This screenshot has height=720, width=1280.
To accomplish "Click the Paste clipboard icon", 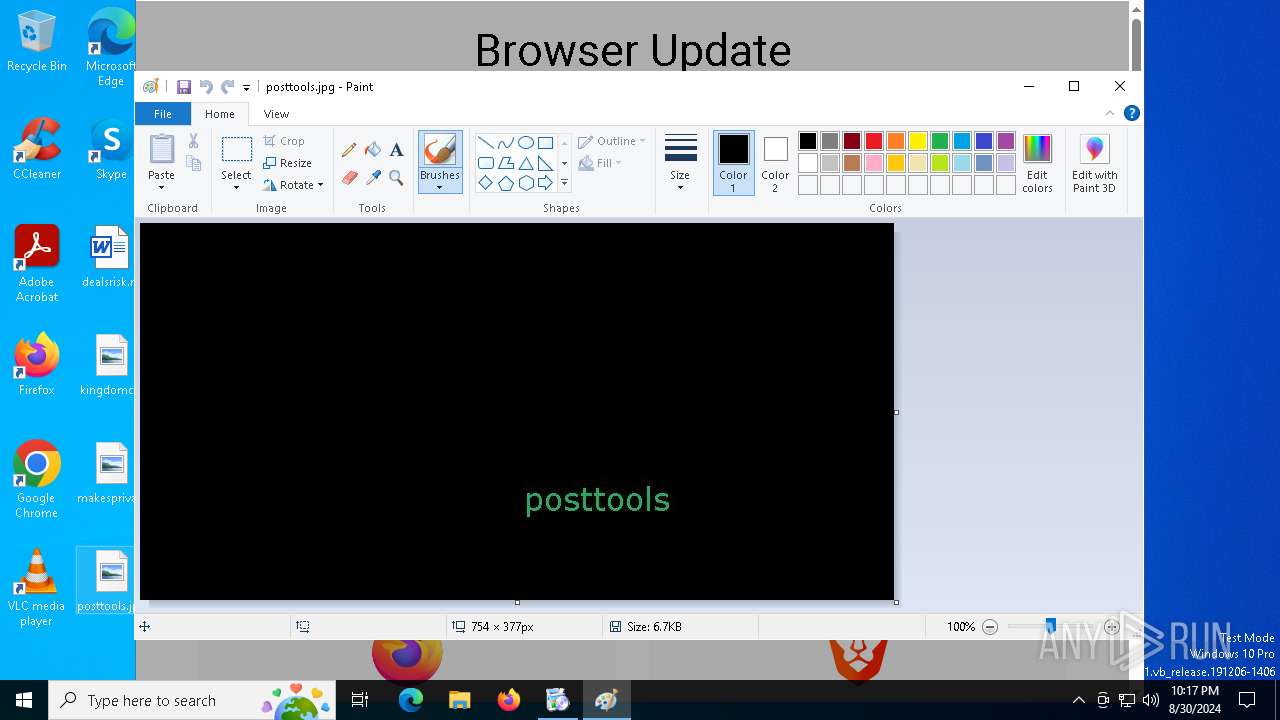I will pos(161,149).
